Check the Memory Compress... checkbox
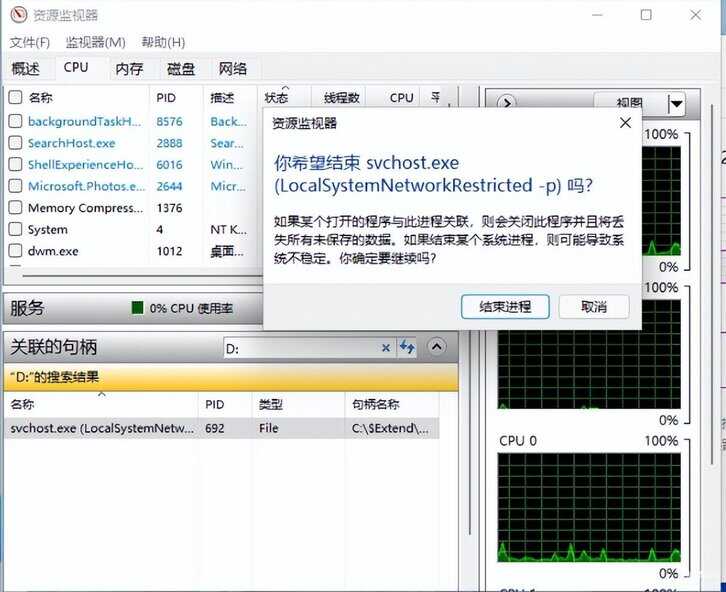The width and height of the screenshot is (726, 592). pos(15,207)
